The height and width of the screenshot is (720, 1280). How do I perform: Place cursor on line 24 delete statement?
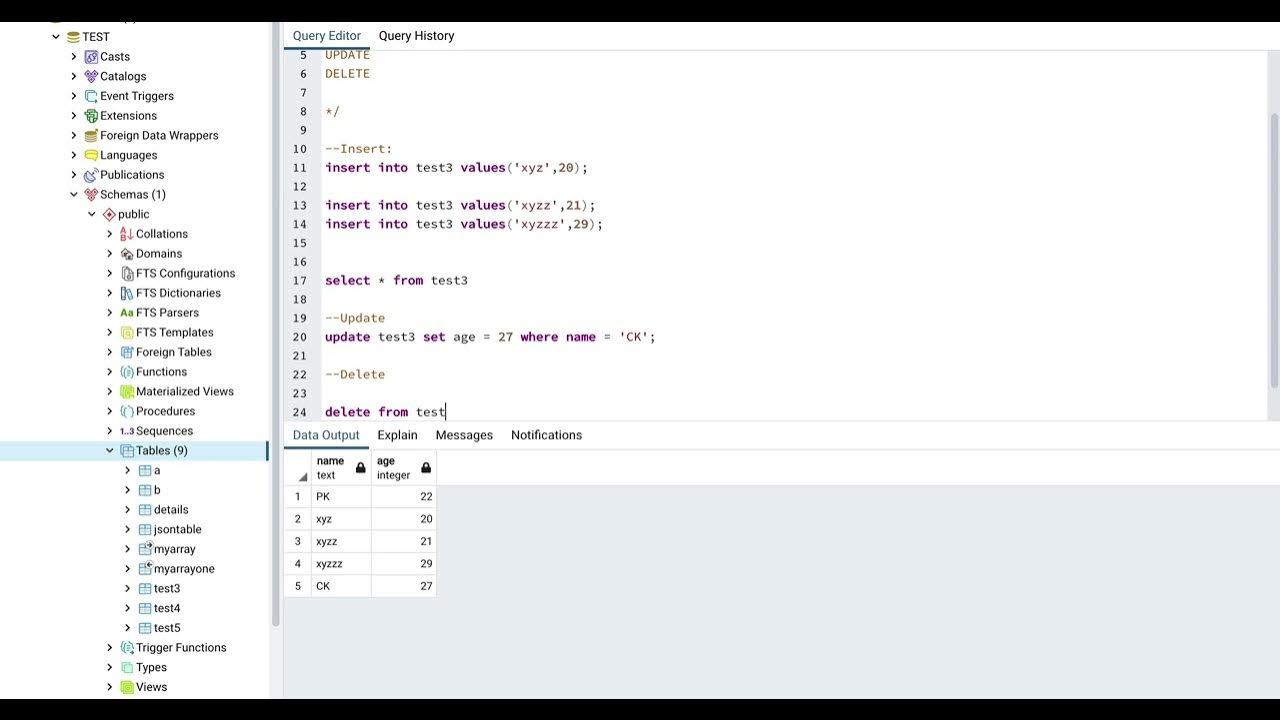click(385, 412)
